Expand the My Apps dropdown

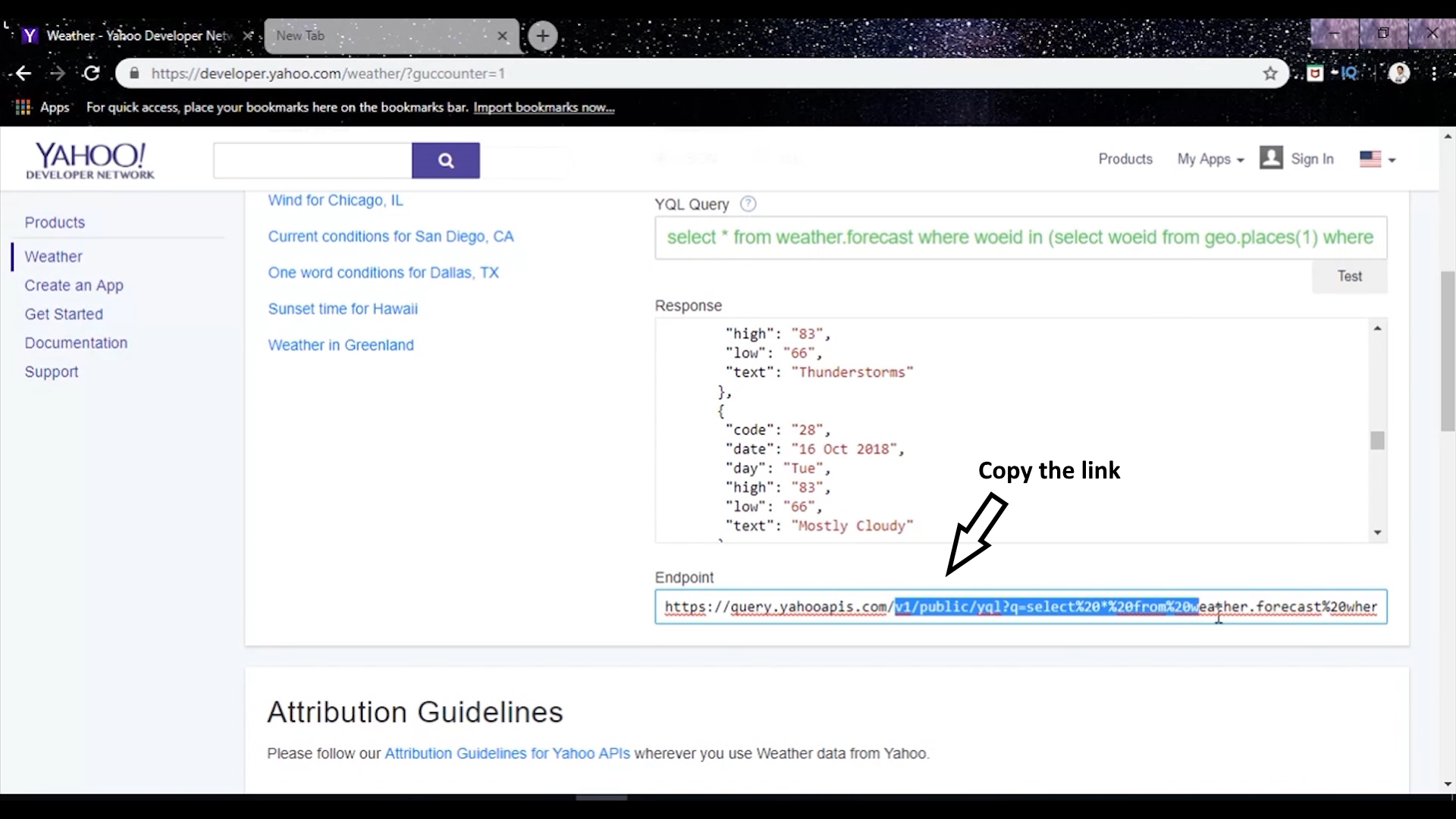pos(1210,159)
